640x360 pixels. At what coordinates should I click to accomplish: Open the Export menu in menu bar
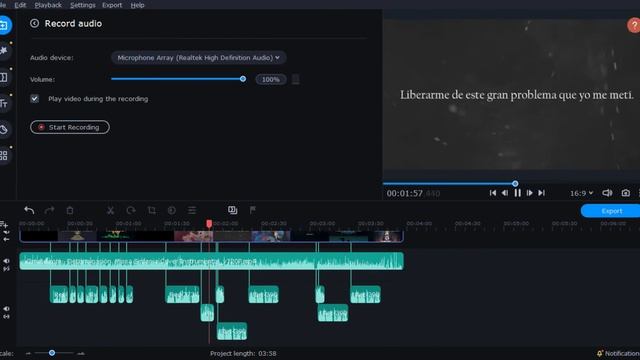pos(112,5)
